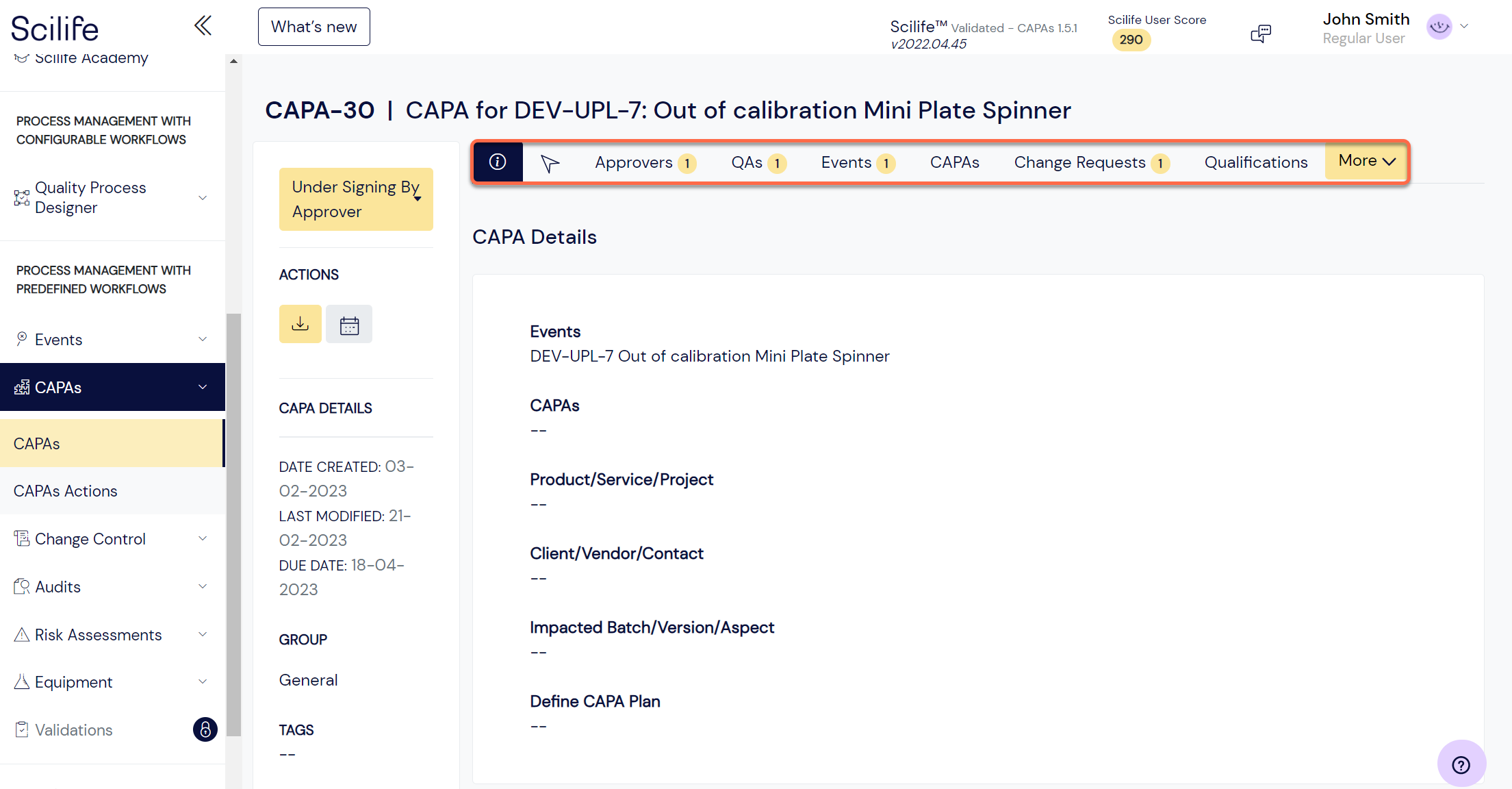This screenshot has width=1512, height=789.
Task: Expand the Risk Assessments chevron
Action: (x=203, y=634)
